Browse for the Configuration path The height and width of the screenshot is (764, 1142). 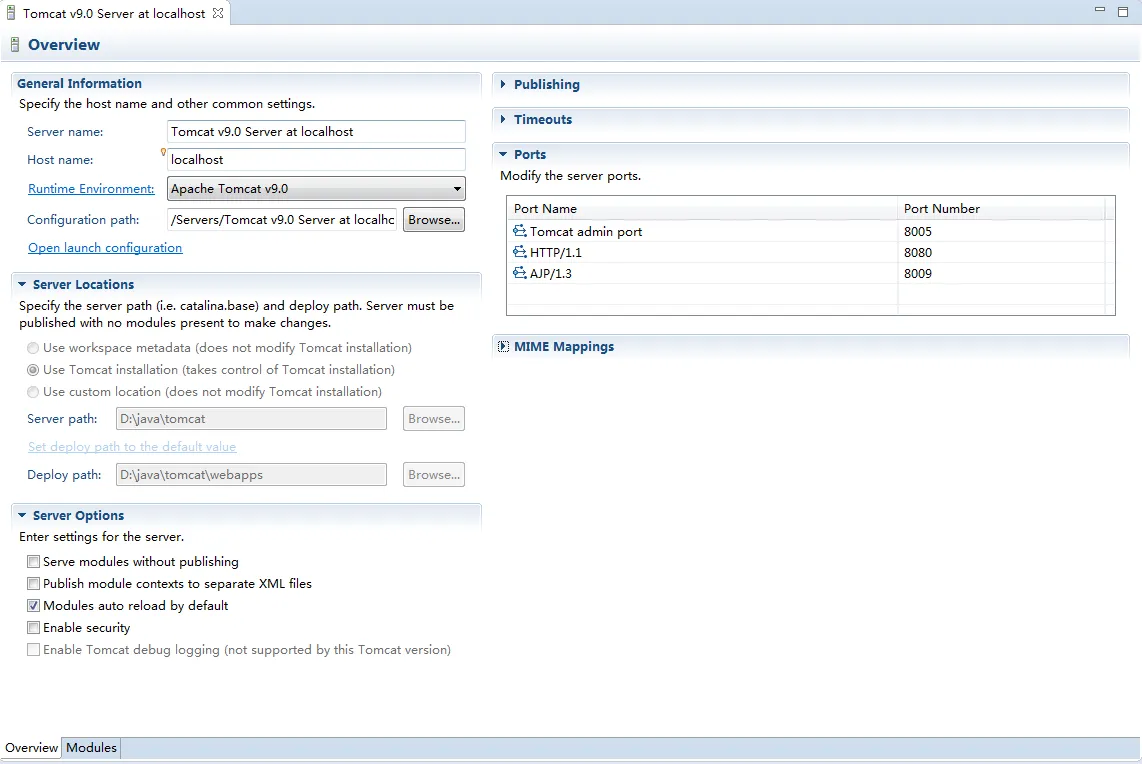pyautogui.click(x=434, y=220)
